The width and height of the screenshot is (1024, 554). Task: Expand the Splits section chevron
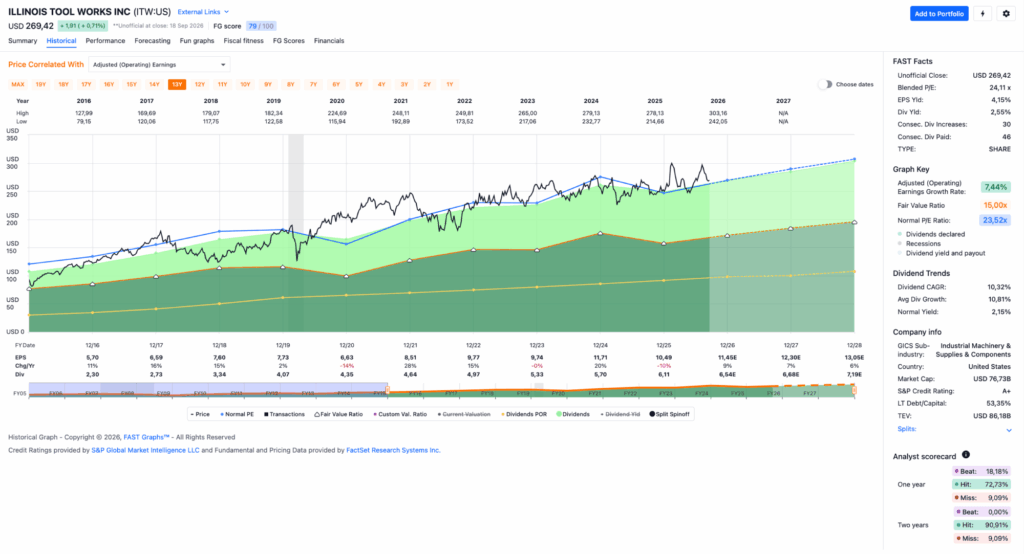(1009, 430)
